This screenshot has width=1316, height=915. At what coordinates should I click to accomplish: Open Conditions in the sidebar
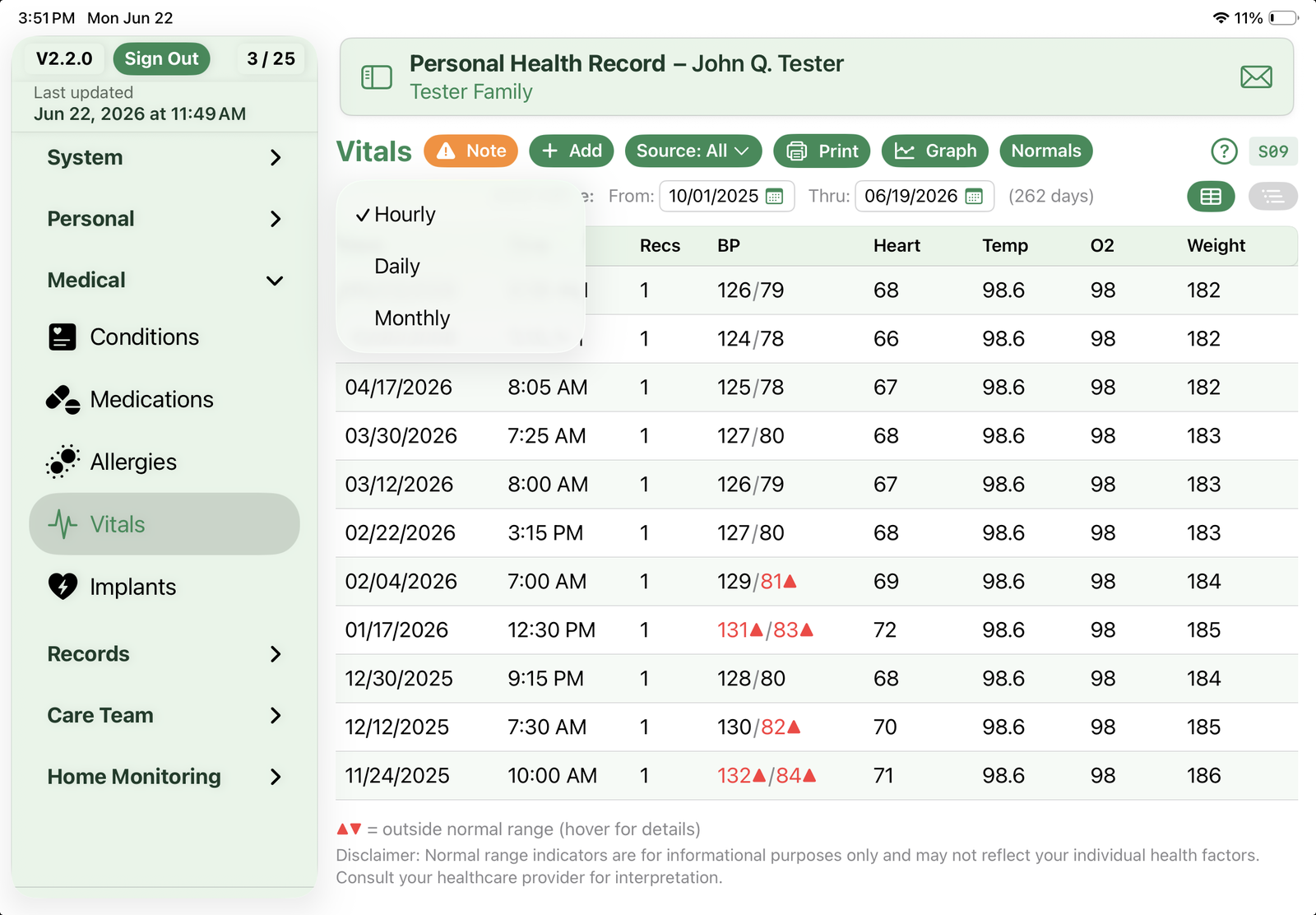[164, 337]
